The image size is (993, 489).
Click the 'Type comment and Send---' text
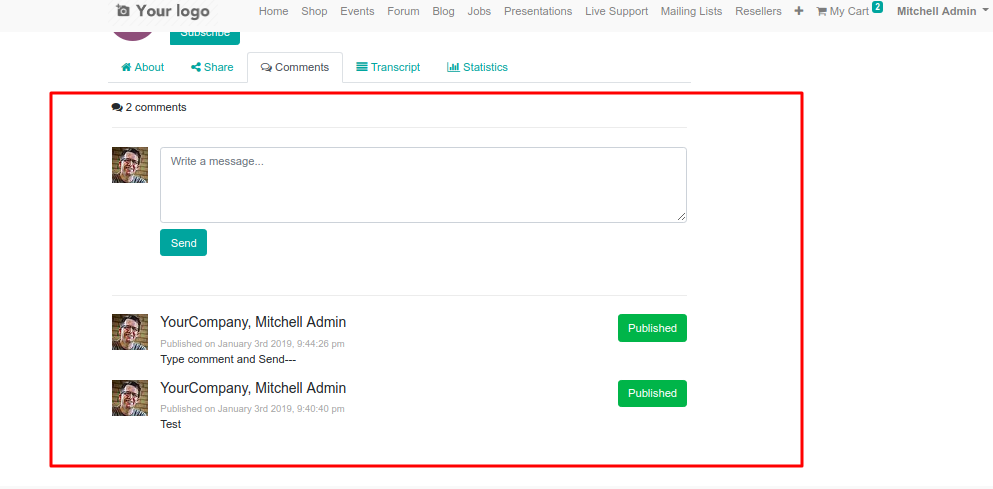coord(228,360)
